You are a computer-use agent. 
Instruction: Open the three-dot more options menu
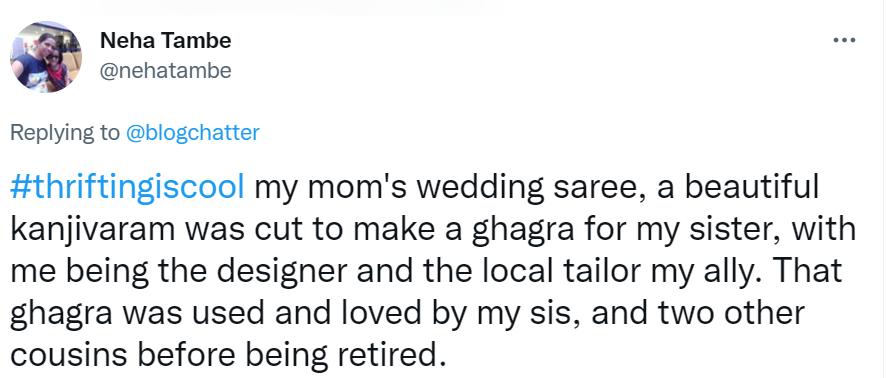(x=844, y=41)
